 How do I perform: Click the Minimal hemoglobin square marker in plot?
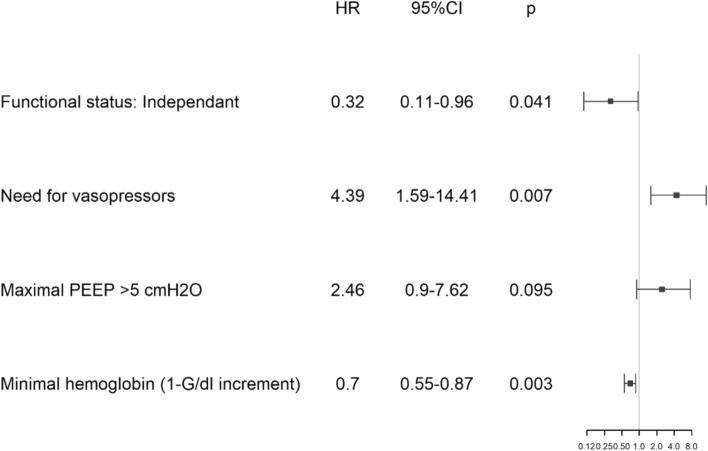coord(630,383)
